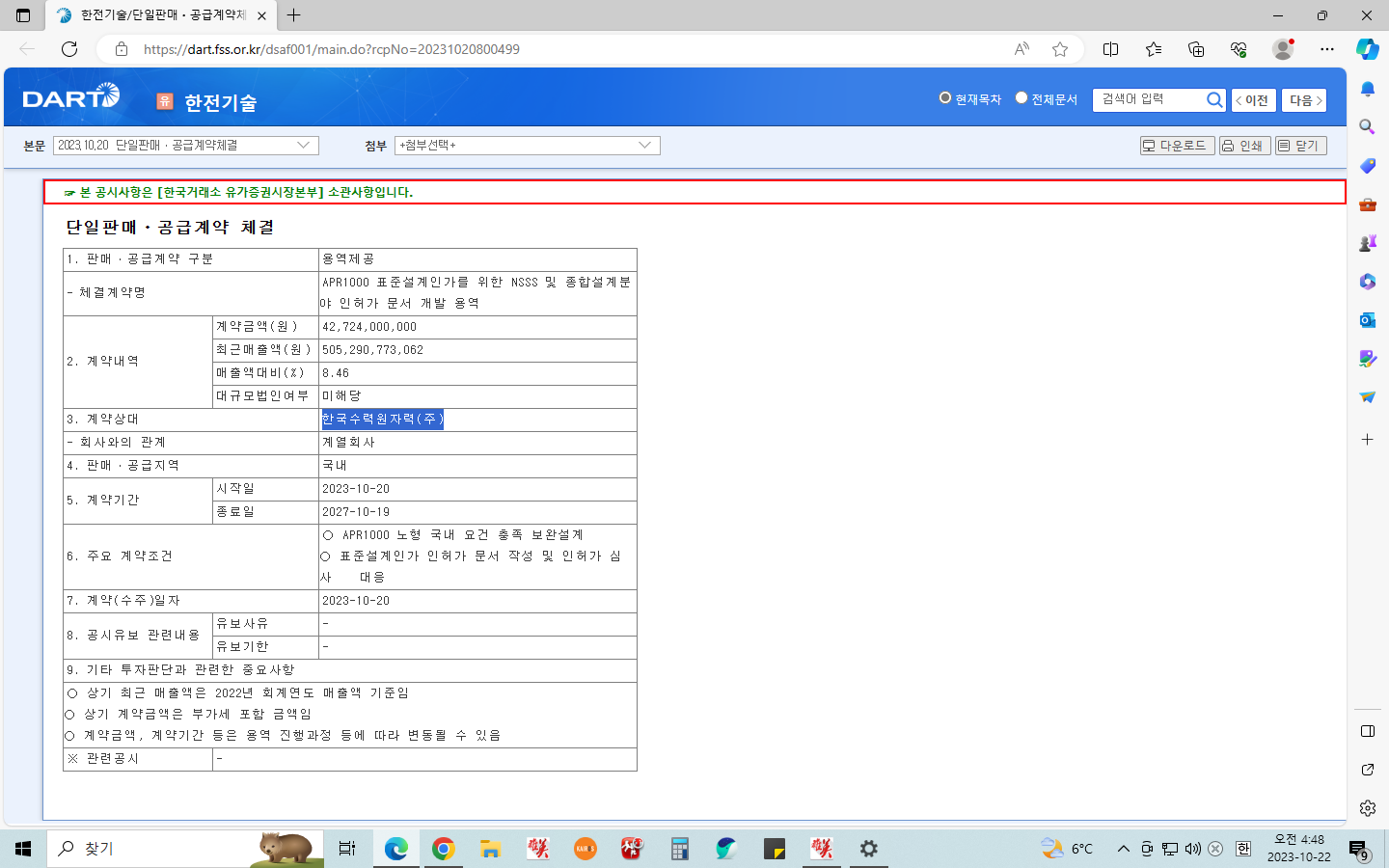Screen dimensions: 1389x868
Task: Open Tab actions menu
Action: tap(23, 15)
